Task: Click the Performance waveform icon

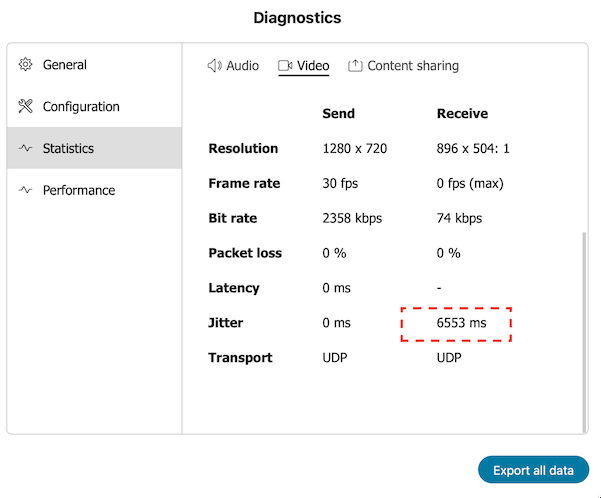Action: pos(26,191)
